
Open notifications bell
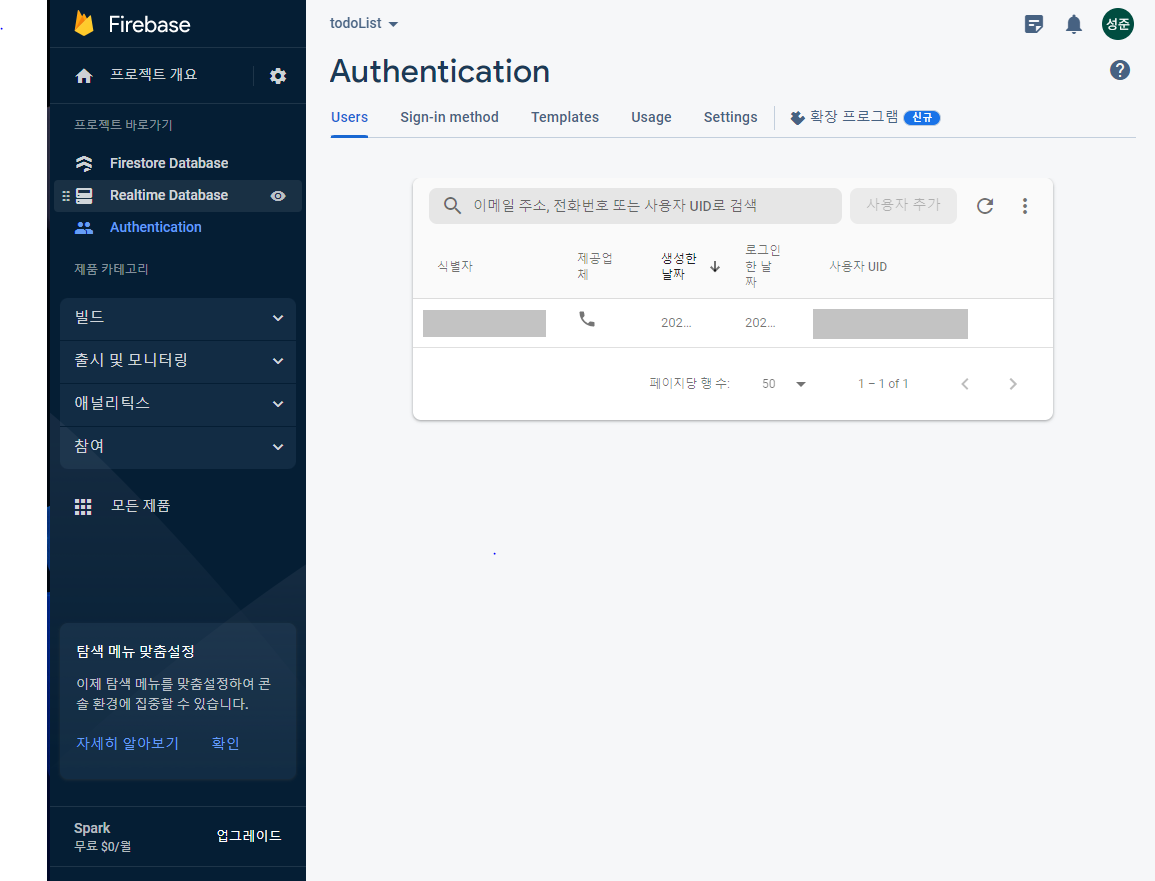point(1074,24)
